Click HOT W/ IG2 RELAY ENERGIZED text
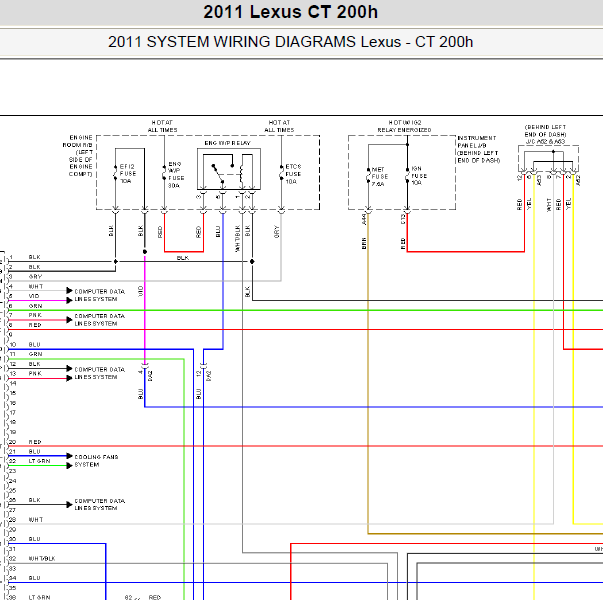The image size is (603, 600). tap(404, 126)
